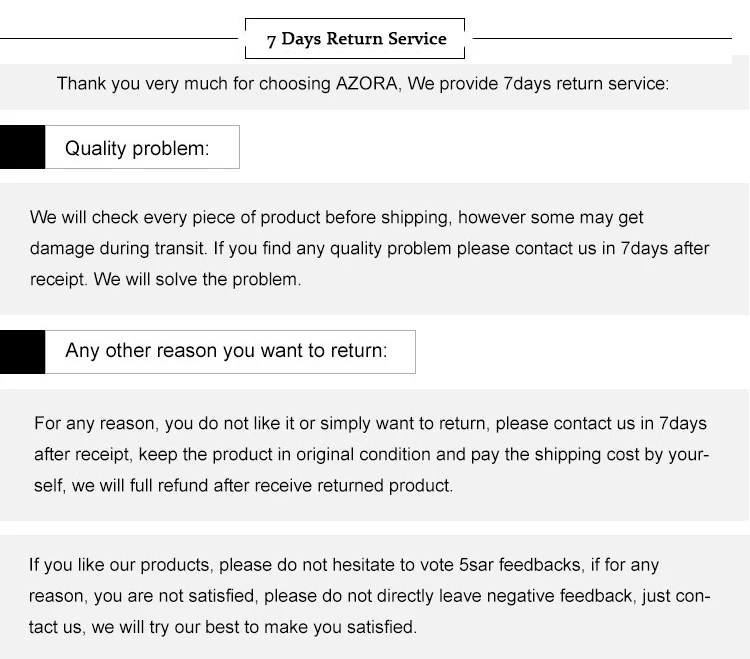Click the black square beside 'Quality problem:'
750x659 pixels.
pyautogui.click(x=22, y=147)
